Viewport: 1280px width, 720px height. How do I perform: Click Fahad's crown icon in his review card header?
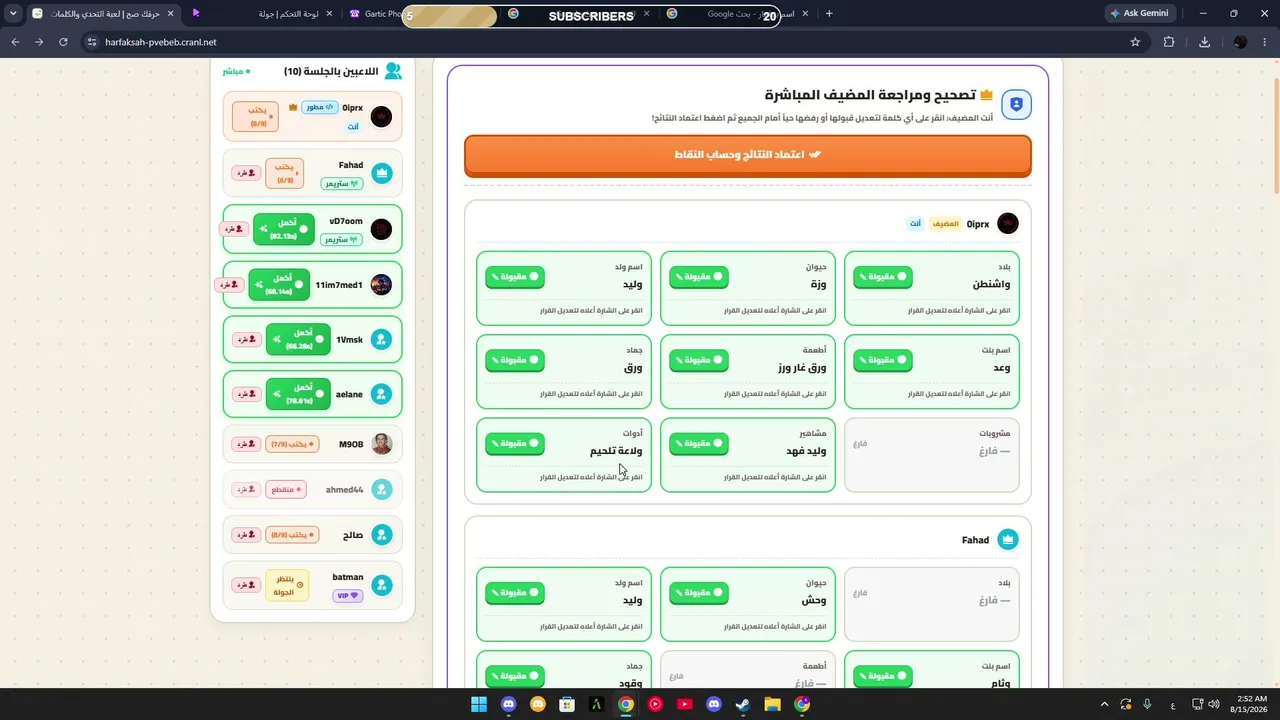(x=1008, y=540)
